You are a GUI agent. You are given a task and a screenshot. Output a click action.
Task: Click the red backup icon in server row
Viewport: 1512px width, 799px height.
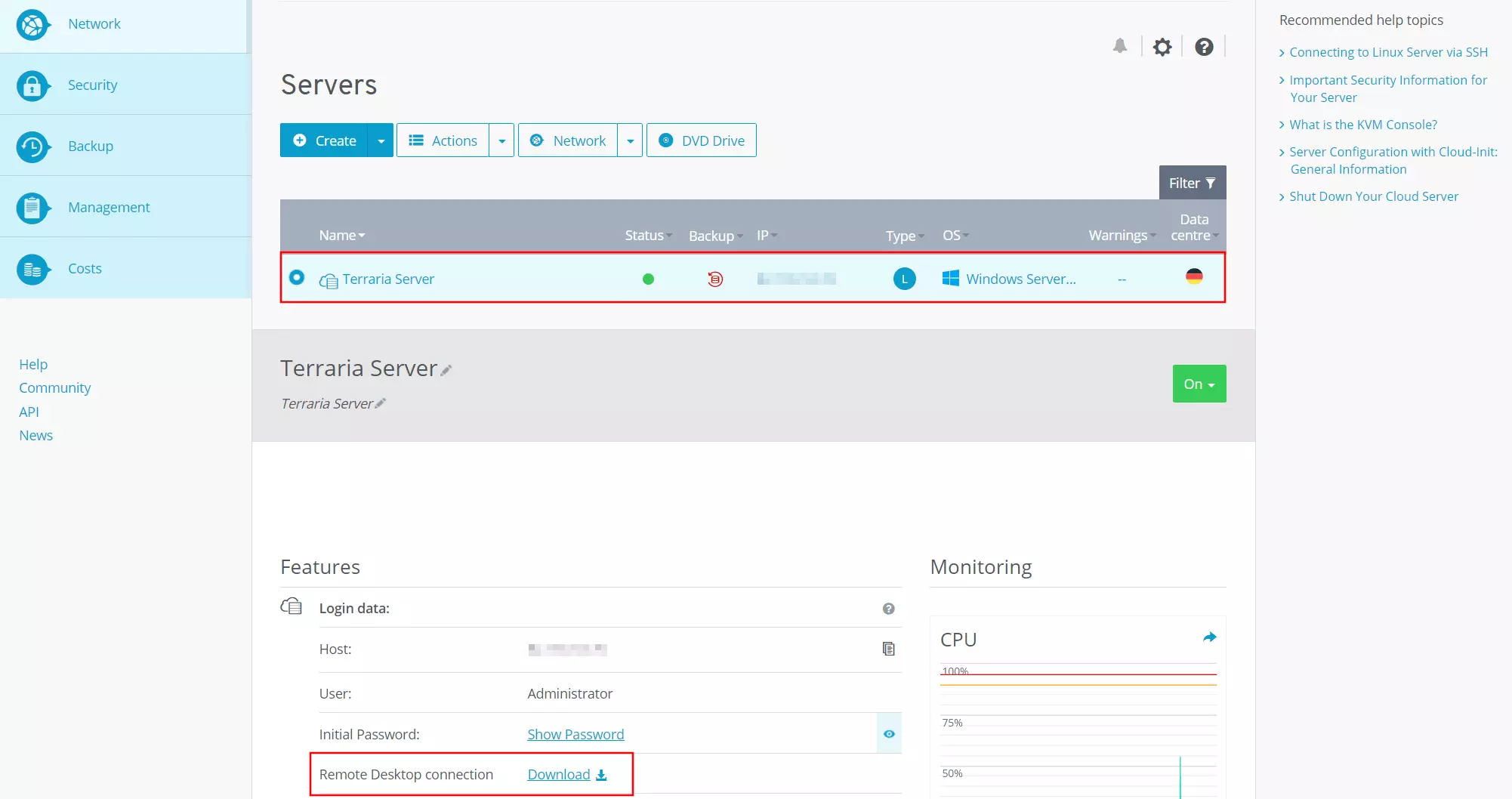pyautogui.click(x=715, y=279)
